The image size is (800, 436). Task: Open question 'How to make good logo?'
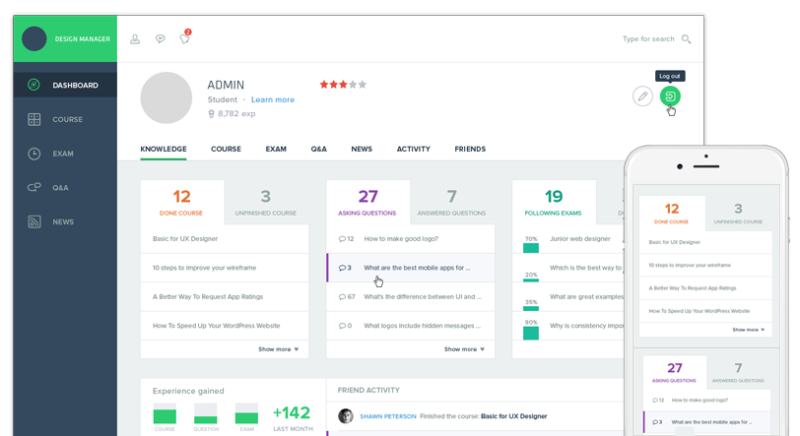coord(401,239)
